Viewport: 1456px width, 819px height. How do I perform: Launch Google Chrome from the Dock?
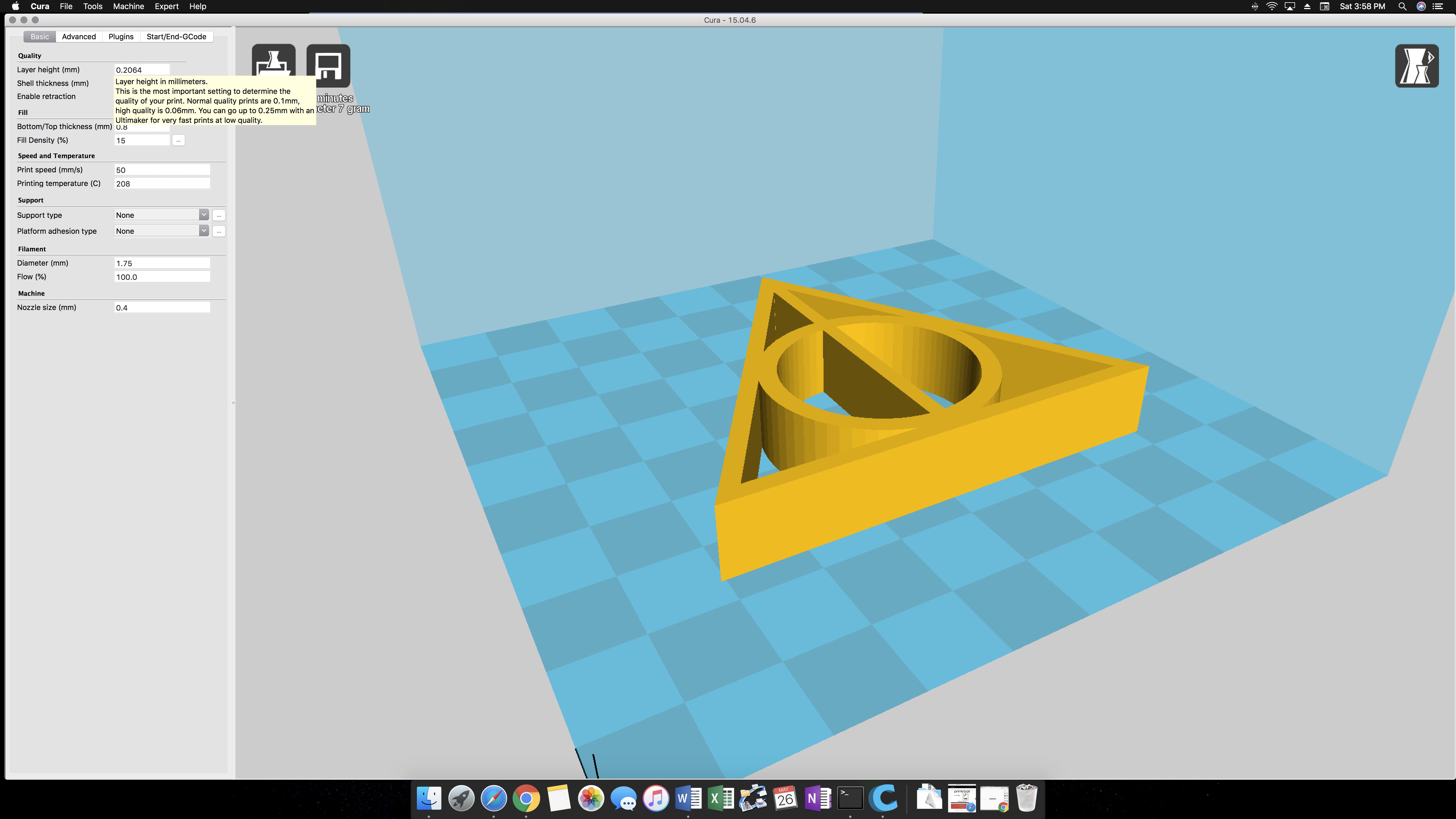click(x=526, y=798)
